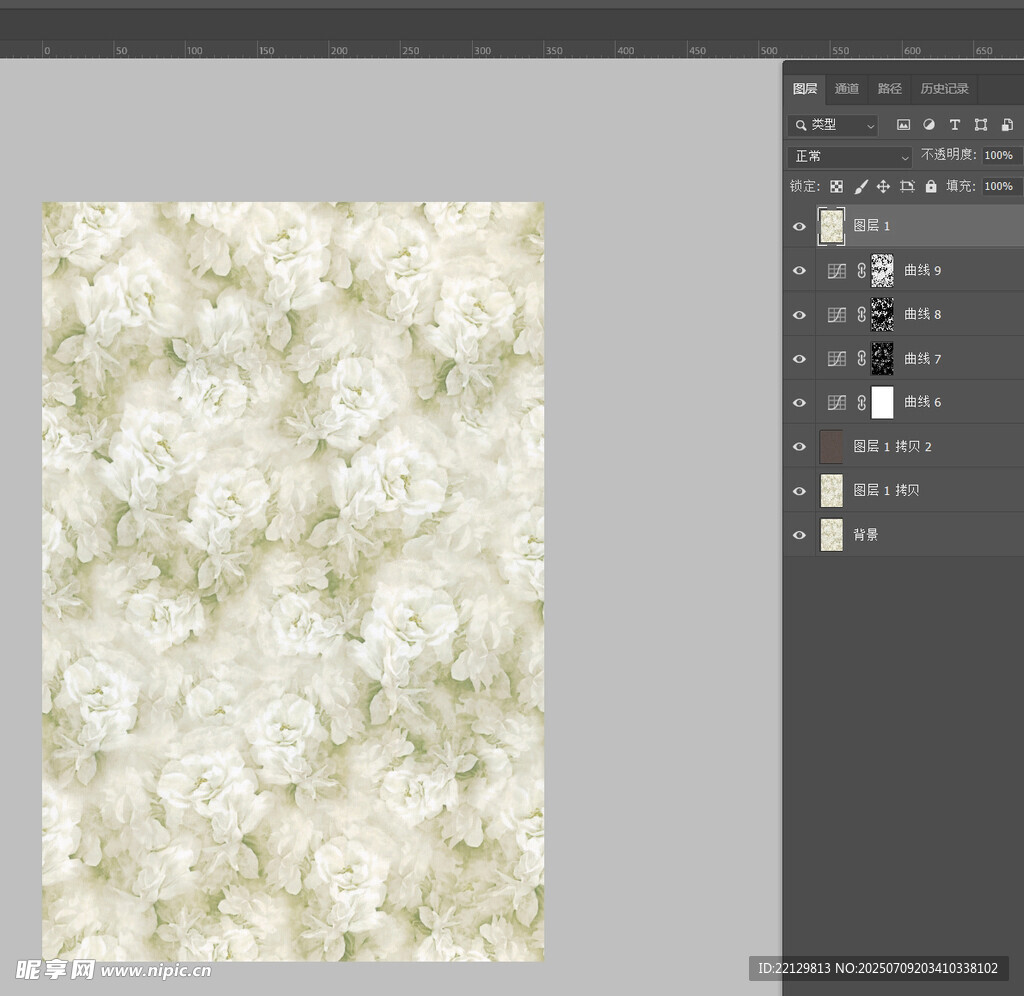Click the lock transparent pixels icon
The height and width of the screenshot is (996, 1024).
pos(837,186)
